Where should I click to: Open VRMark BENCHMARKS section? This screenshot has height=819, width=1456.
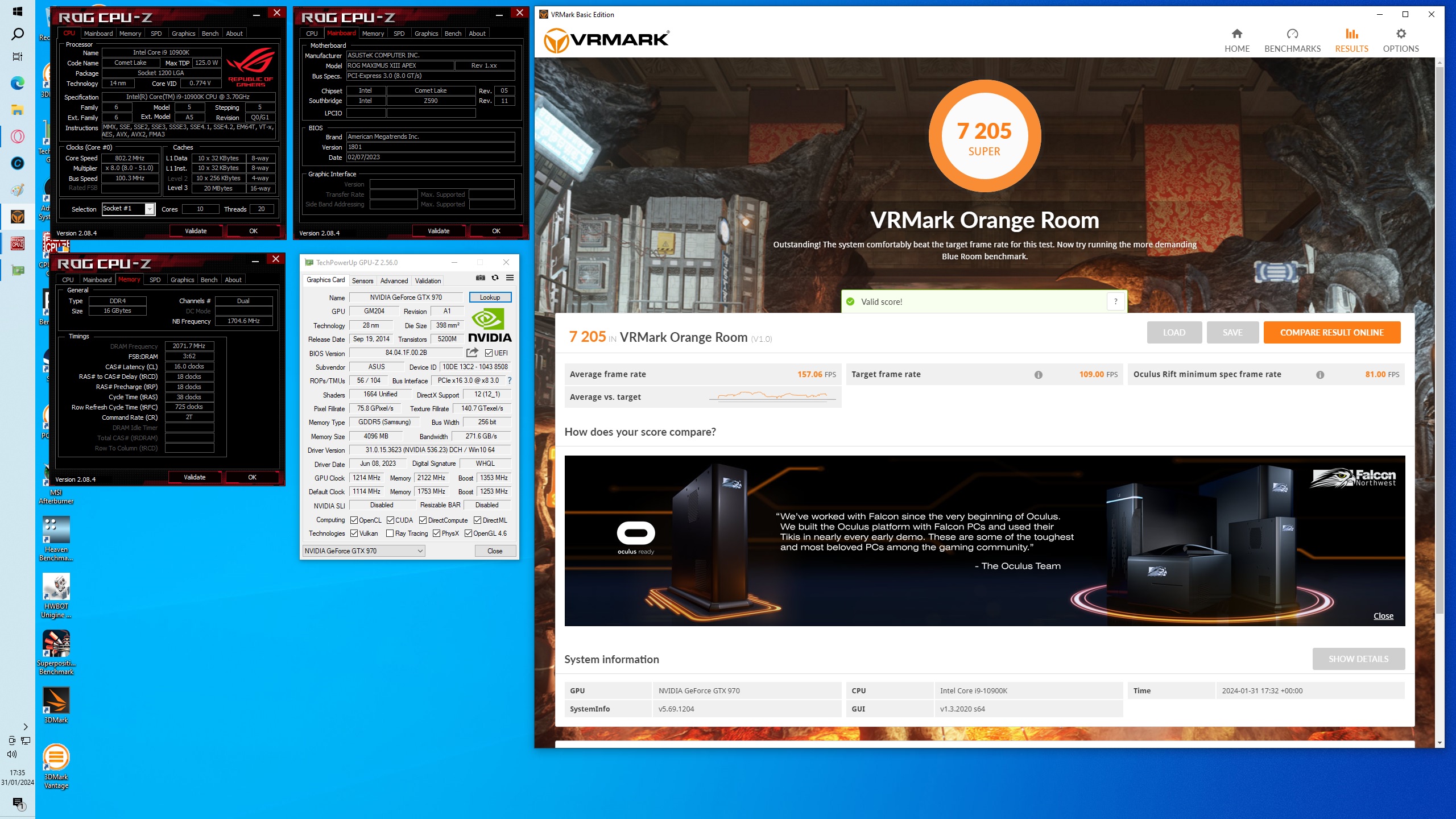pyautogui.click(x=1292, y=41)
